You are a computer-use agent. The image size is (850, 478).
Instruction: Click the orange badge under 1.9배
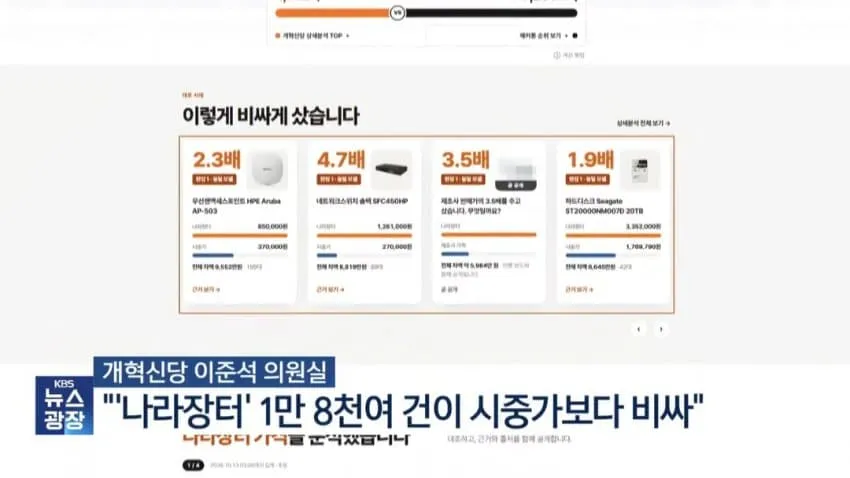(x=588, y=179)
